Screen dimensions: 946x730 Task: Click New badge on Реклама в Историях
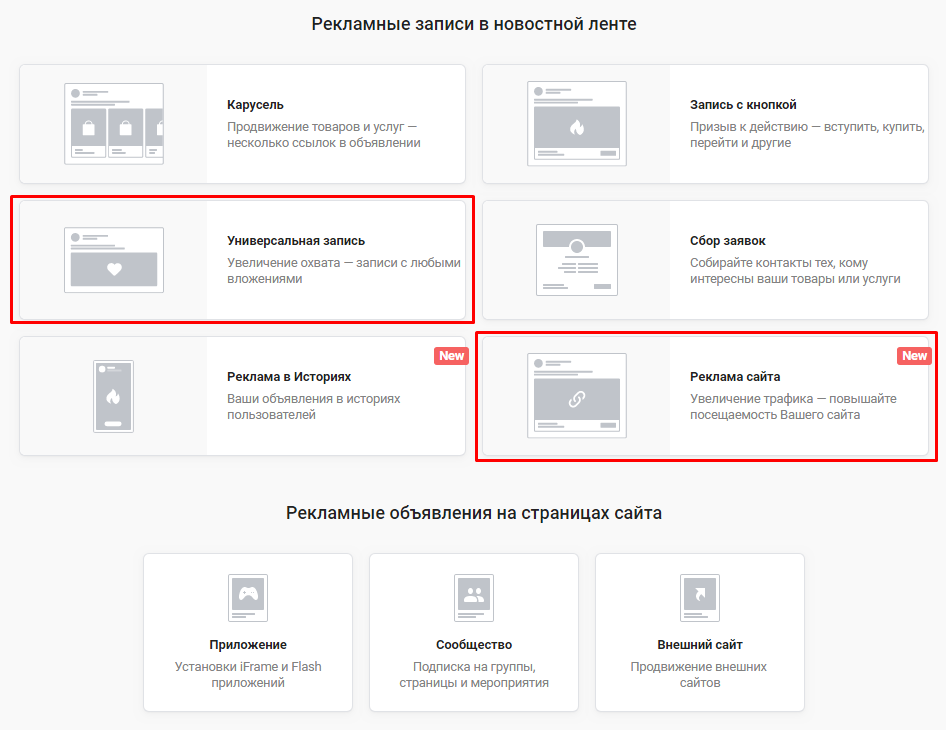pos(451,356)
